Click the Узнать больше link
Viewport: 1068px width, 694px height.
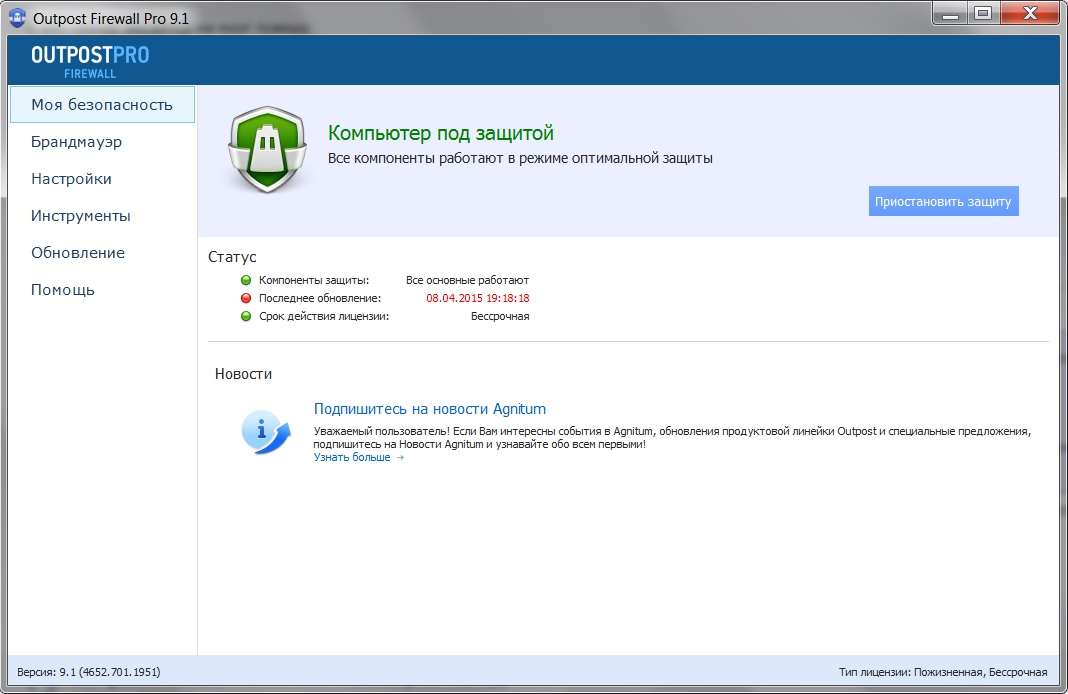359,457
